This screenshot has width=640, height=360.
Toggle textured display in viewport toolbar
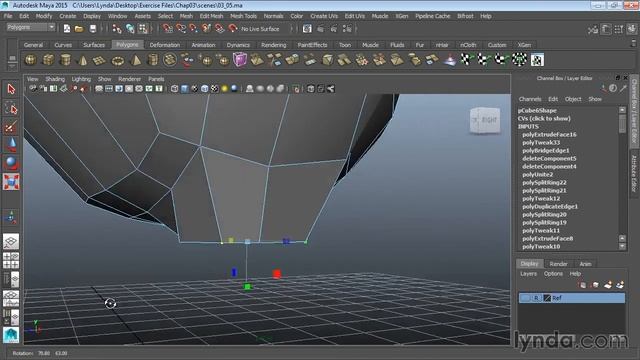[x=215, y=89]
